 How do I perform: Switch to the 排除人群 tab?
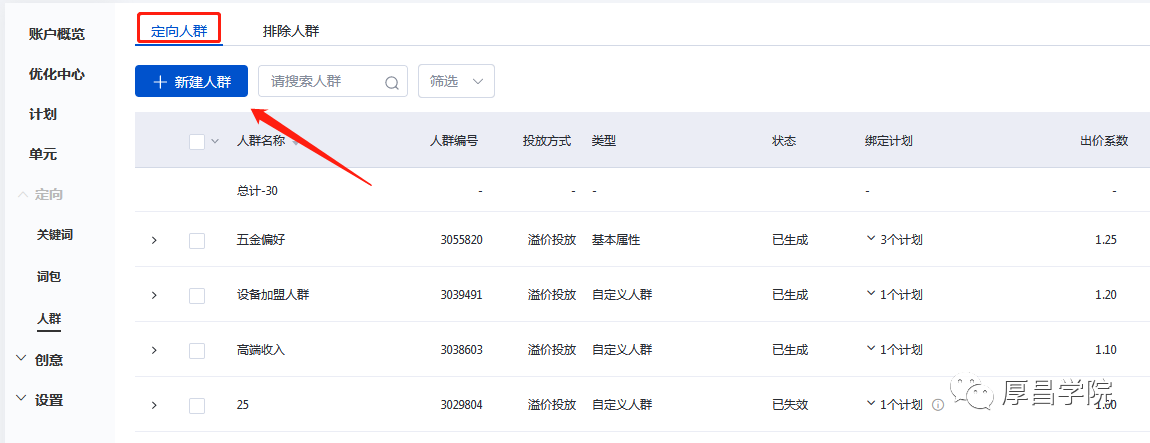pos(291,32)
